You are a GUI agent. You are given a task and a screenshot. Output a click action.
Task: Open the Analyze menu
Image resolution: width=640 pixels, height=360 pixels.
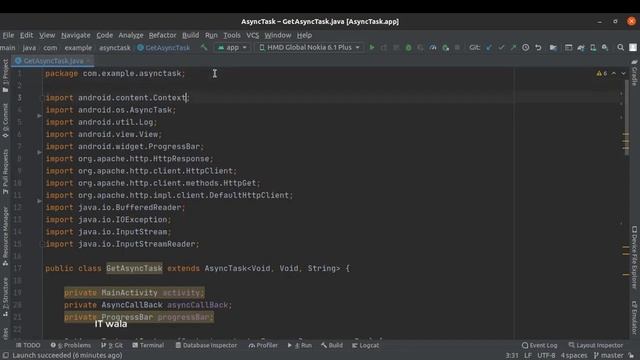coord(131,36)
